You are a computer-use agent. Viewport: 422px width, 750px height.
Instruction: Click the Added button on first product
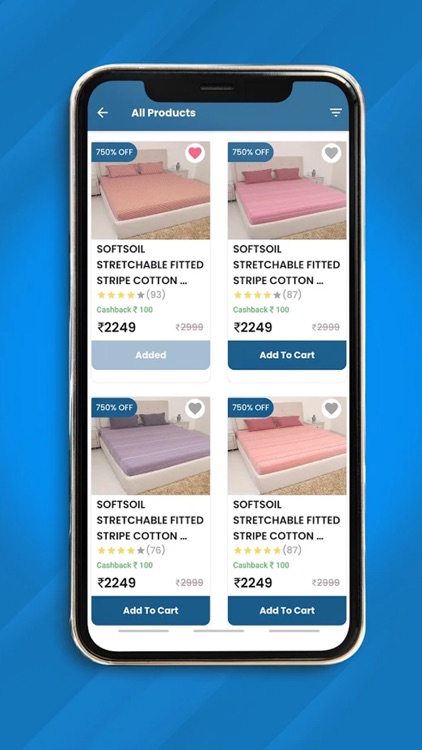click(x=151, y=355)
